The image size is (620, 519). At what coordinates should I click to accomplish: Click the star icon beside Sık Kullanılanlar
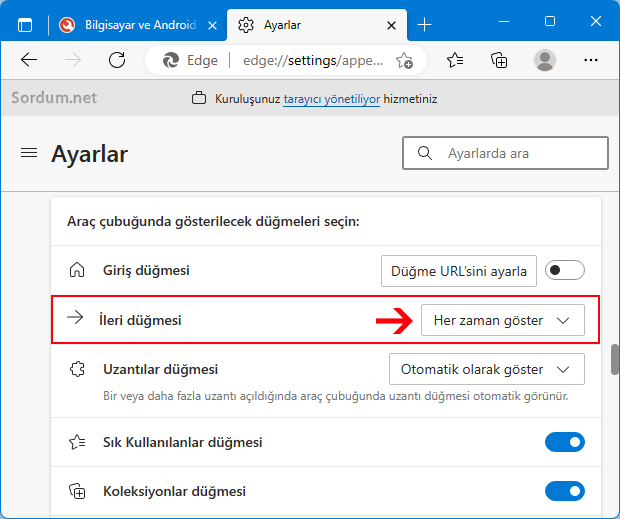click(x=77, y=442)
